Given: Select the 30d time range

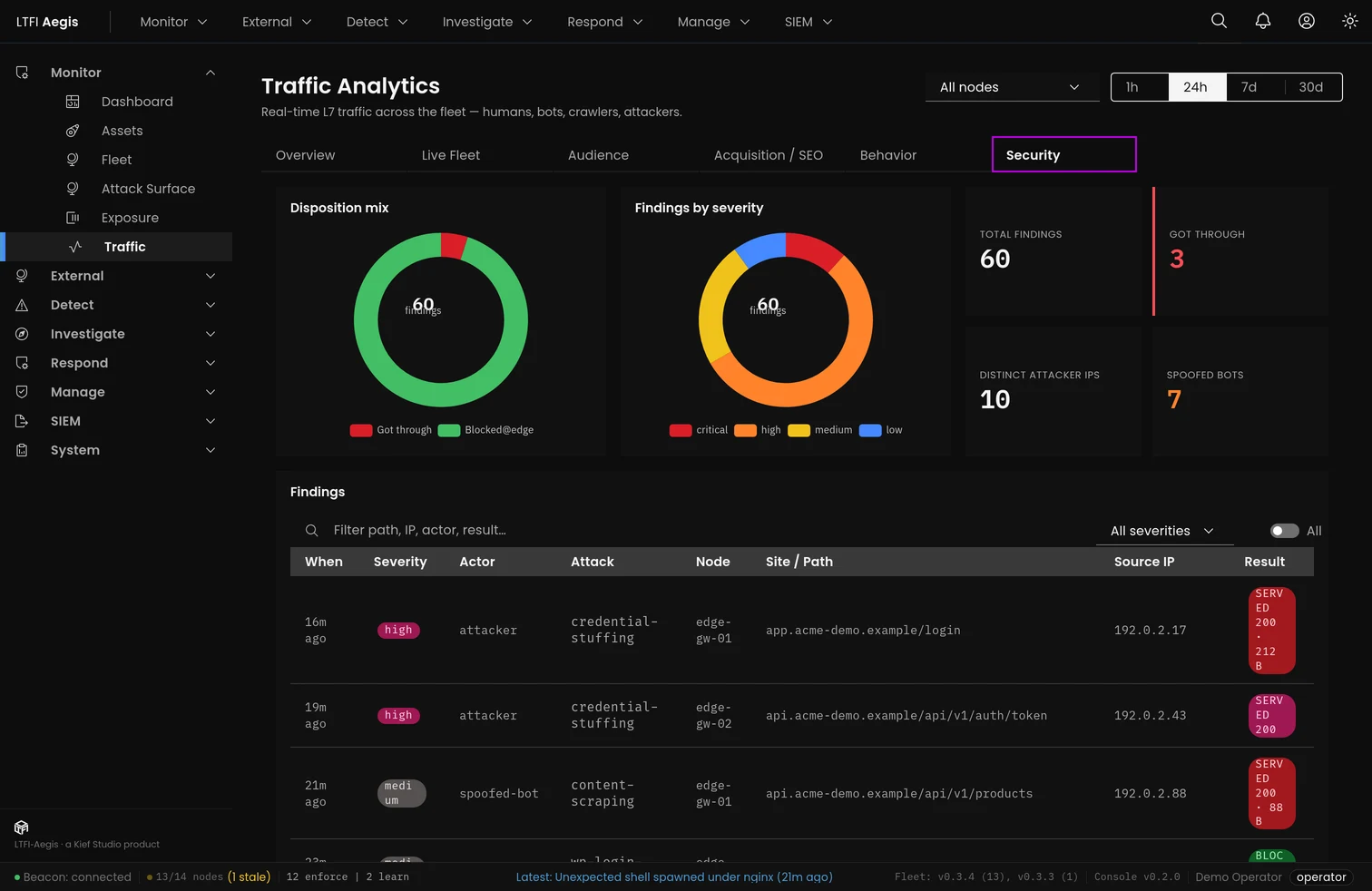Looking at the screenshot, I should pos(1312,87).
